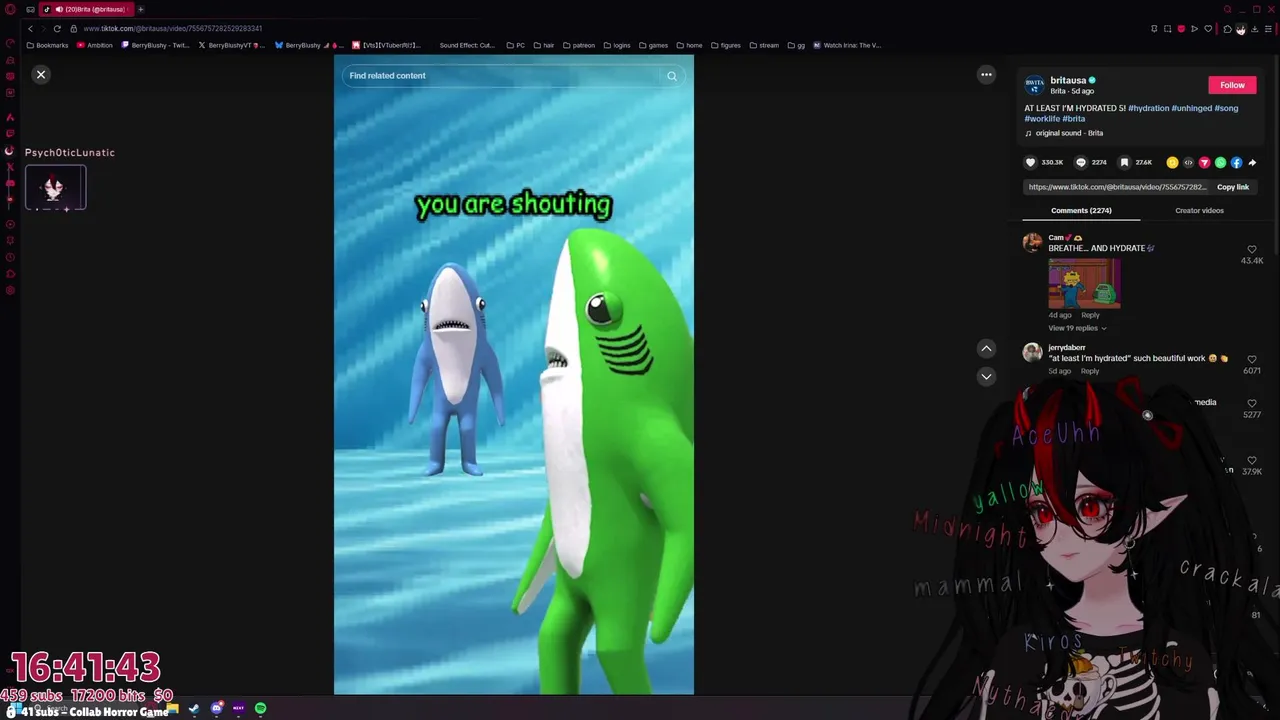Go to next video with down chevron
The width and height of the screenshot is (1280, 720).
[986, 376]
